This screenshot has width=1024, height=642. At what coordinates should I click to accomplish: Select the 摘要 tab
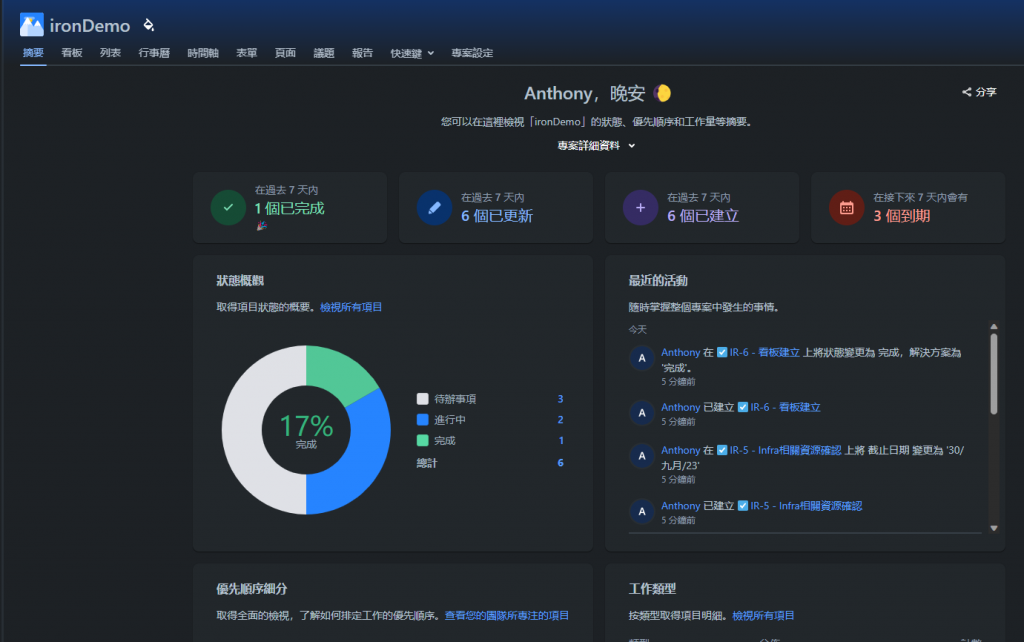(33, 52)
